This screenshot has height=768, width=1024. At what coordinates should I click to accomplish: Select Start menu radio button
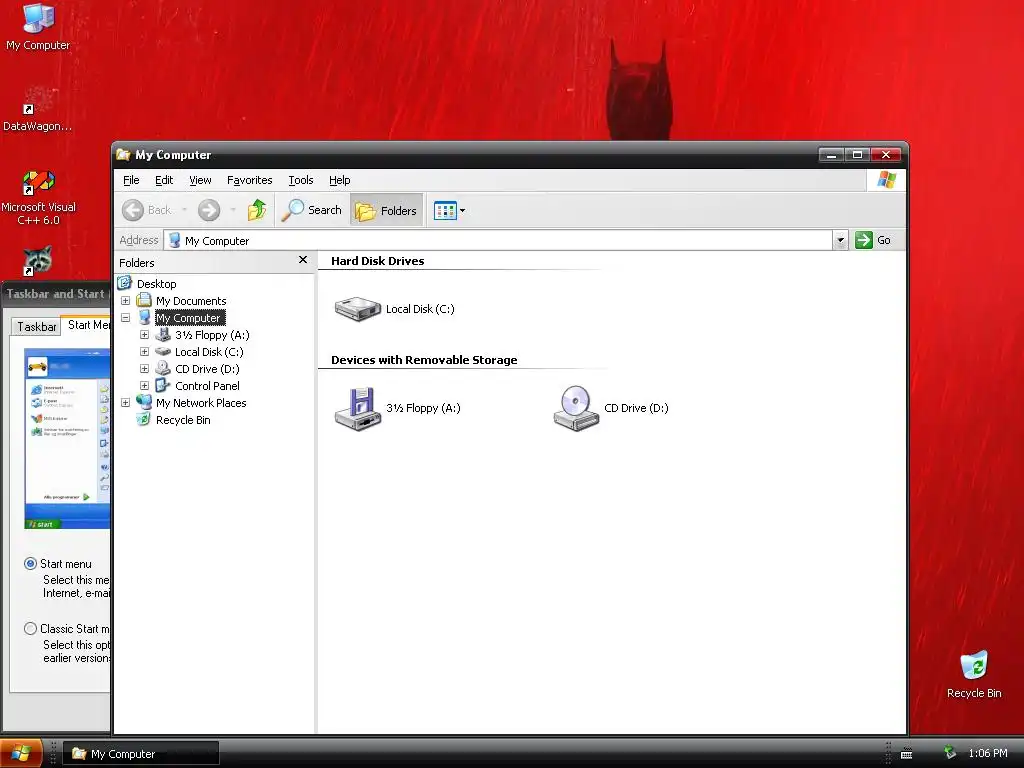click(x=30, y=564)
